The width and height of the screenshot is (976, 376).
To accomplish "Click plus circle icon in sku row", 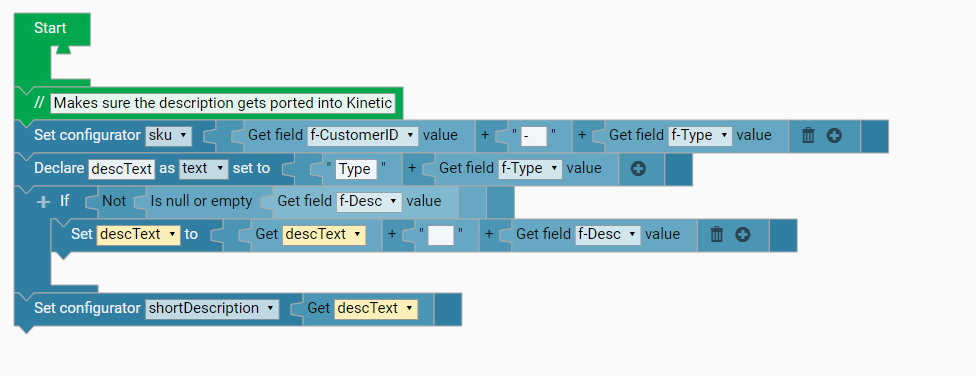I will (835, 135).
